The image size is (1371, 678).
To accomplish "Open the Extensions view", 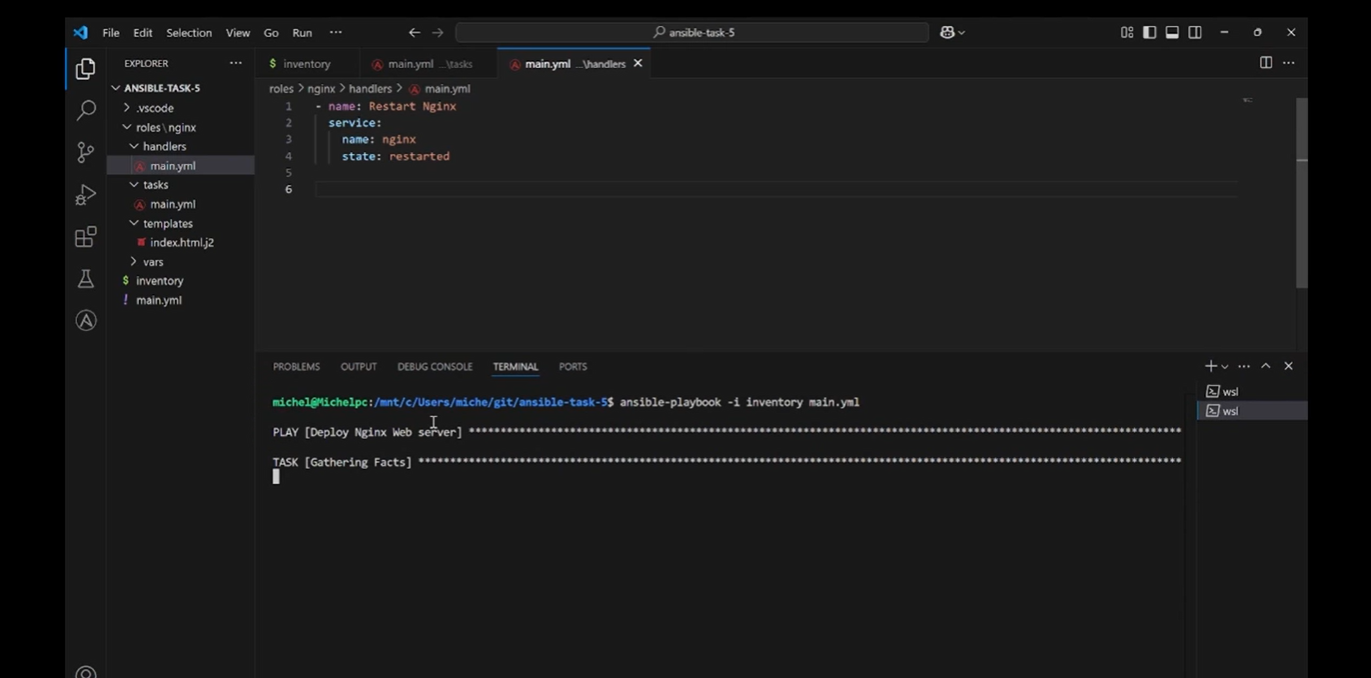I will point(86,237).
